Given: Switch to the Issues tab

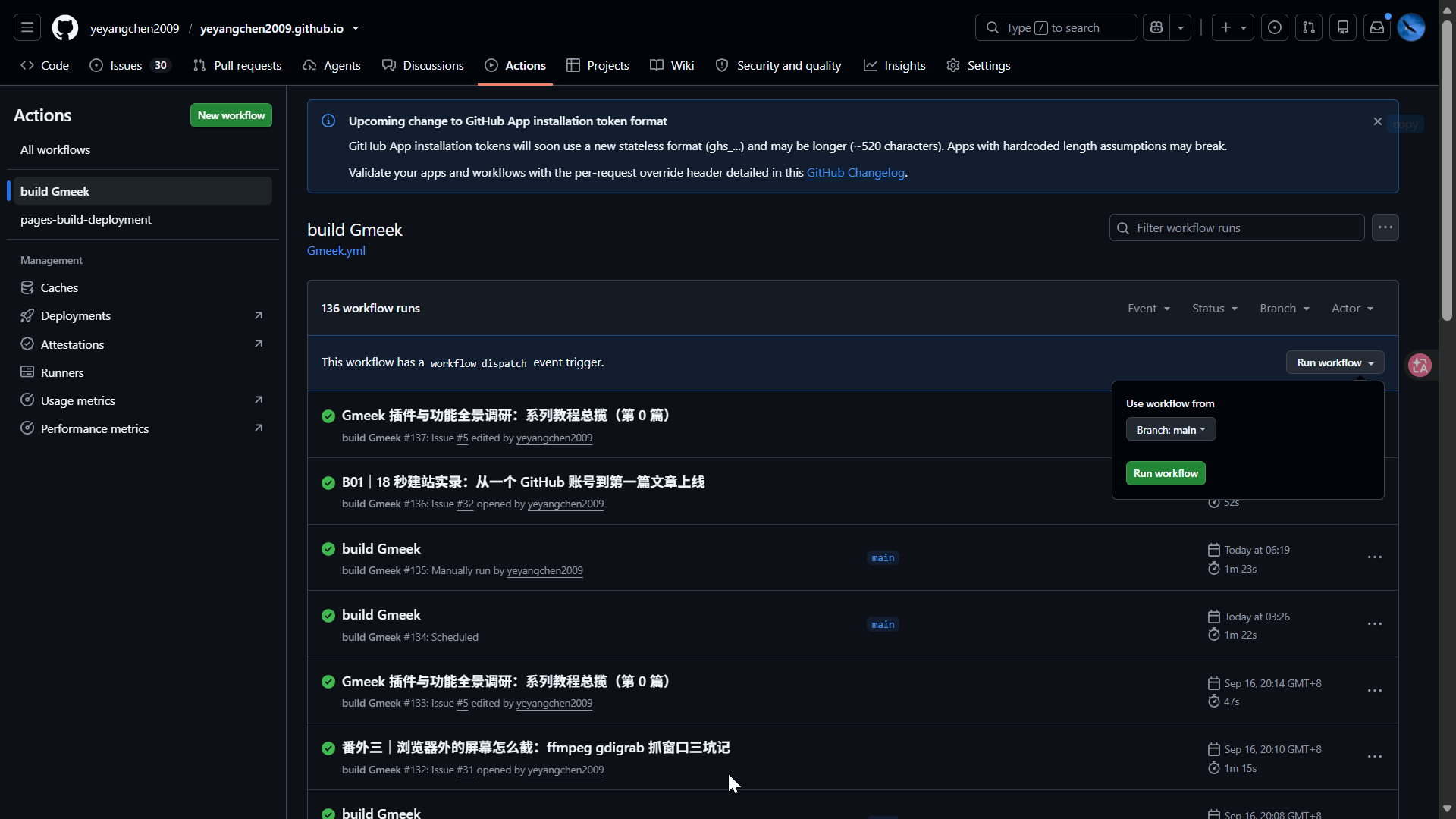Looking at the screenshot, I should point(130,66).
